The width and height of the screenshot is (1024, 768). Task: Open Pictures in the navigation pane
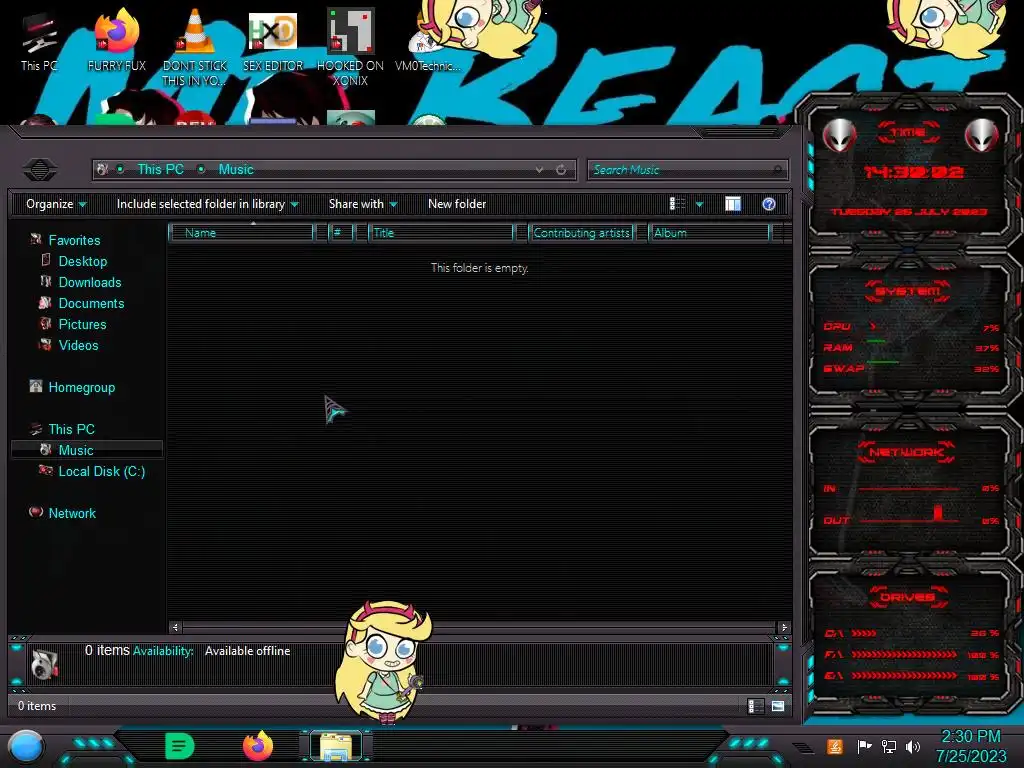pos(82,324)
